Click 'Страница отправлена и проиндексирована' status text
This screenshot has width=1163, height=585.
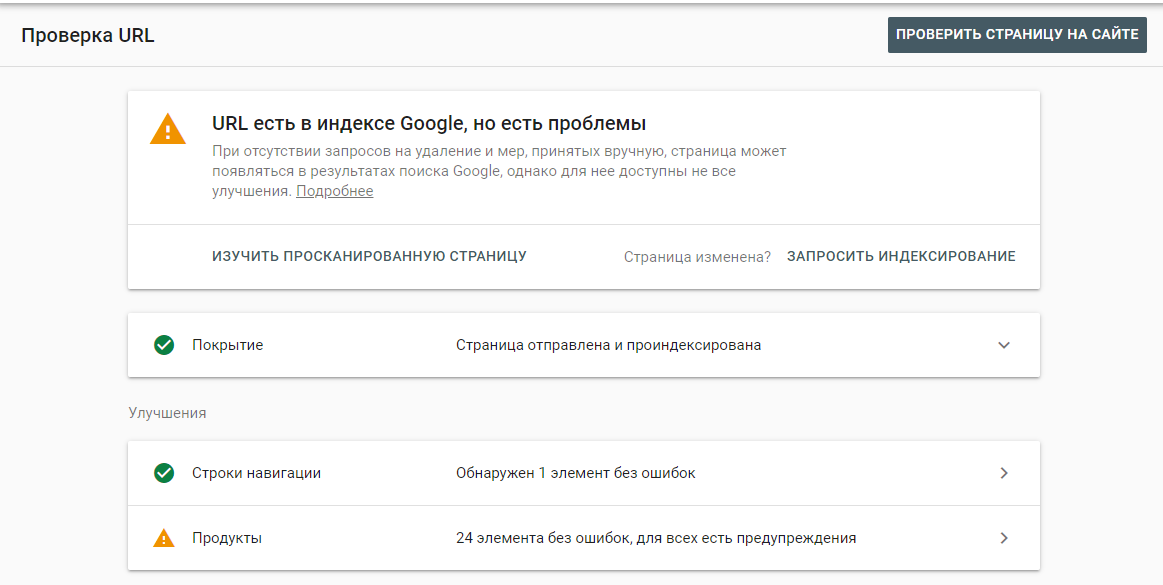[x=608, y=346]
